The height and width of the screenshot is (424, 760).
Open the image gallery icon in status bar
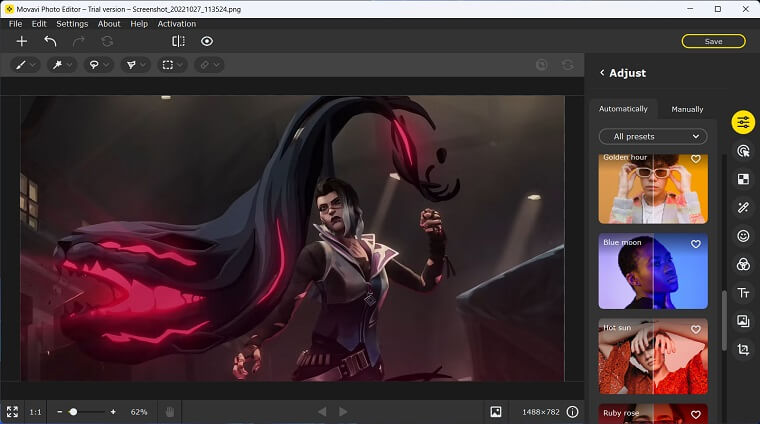[x=496, y=412]
